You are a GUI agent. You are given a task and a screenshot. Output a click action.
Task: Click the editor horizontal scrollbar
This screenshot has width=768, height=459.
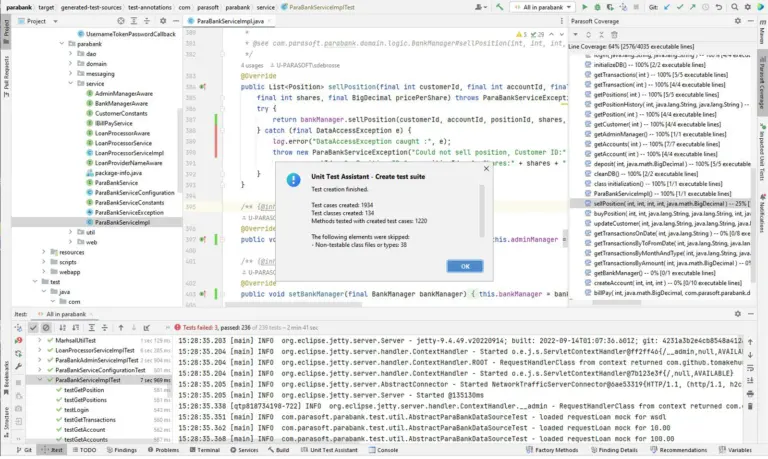[x=293, y=305]
